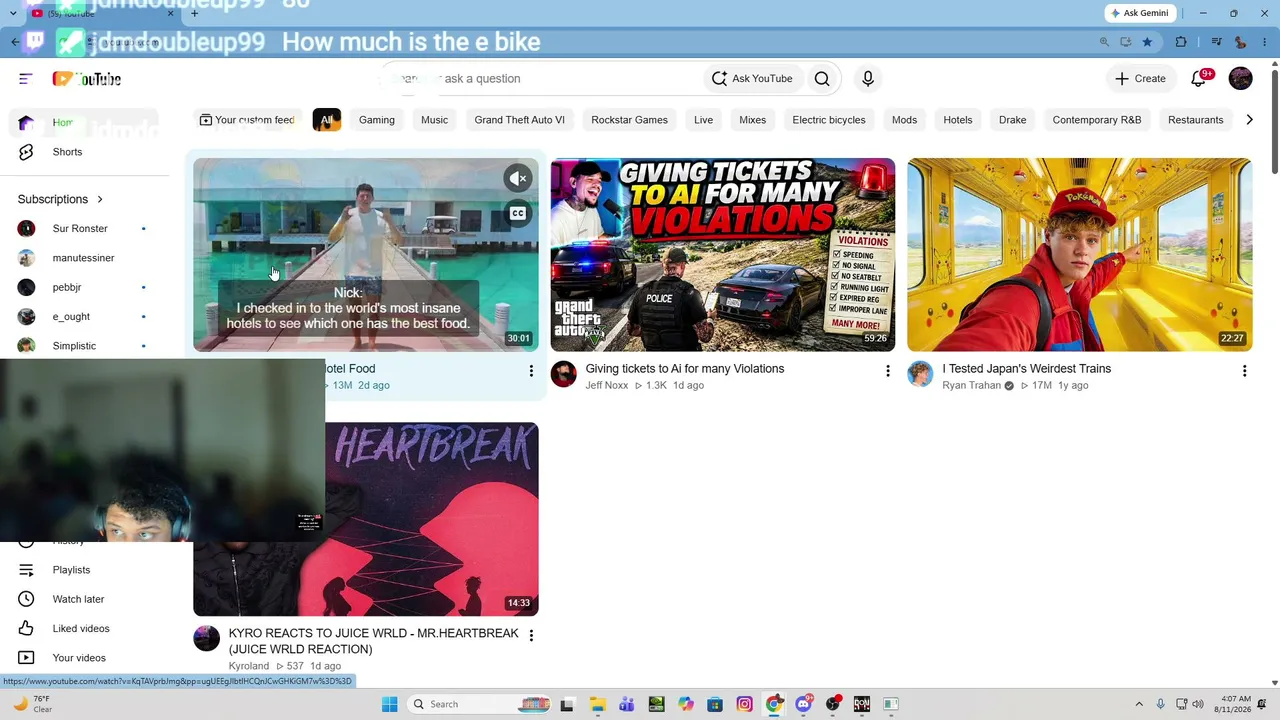Open Instagram from the taskbar
1280x720 pixels.
[x=745, y=704]
